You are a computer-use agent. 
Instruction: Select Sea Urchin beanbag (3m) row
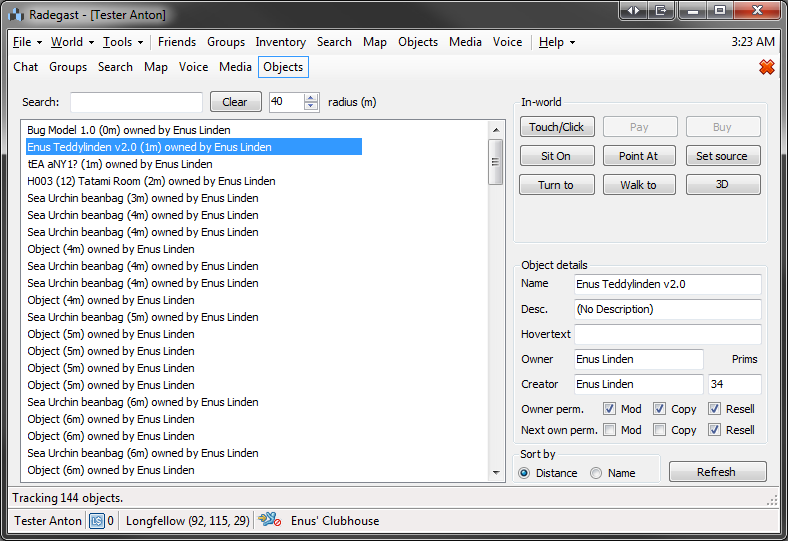(193, 198)
